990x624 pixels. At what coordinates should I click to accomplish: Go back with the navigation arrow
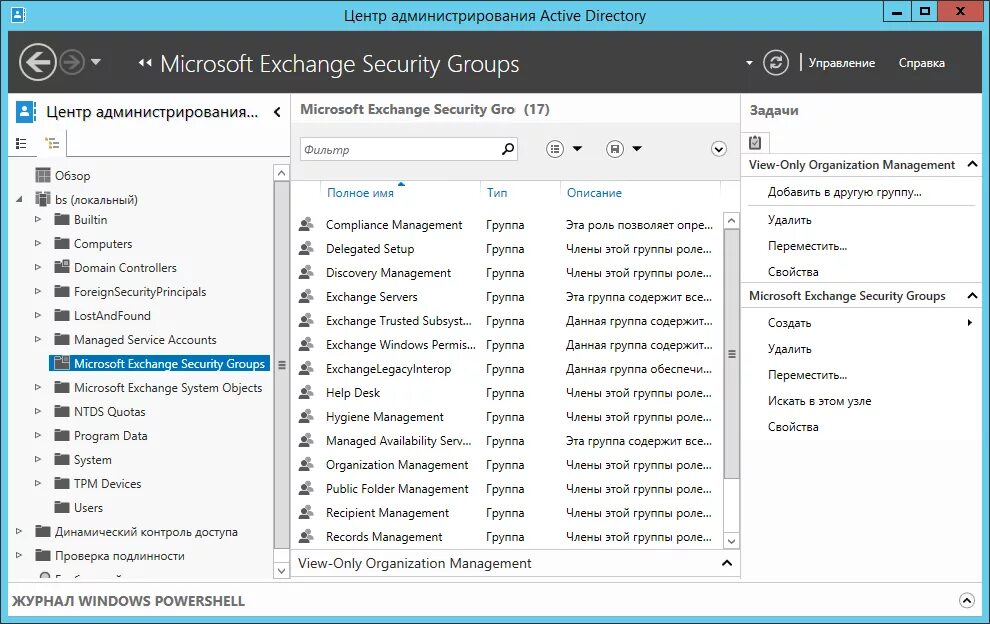coord(37,63)
